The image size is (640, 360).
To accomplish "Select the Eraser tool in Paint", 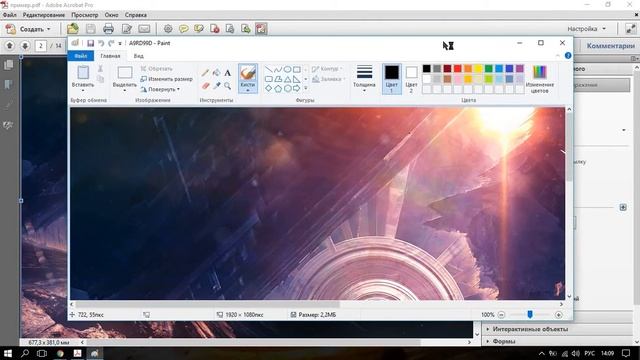I will pyautogui.click(x=205, y=86).
